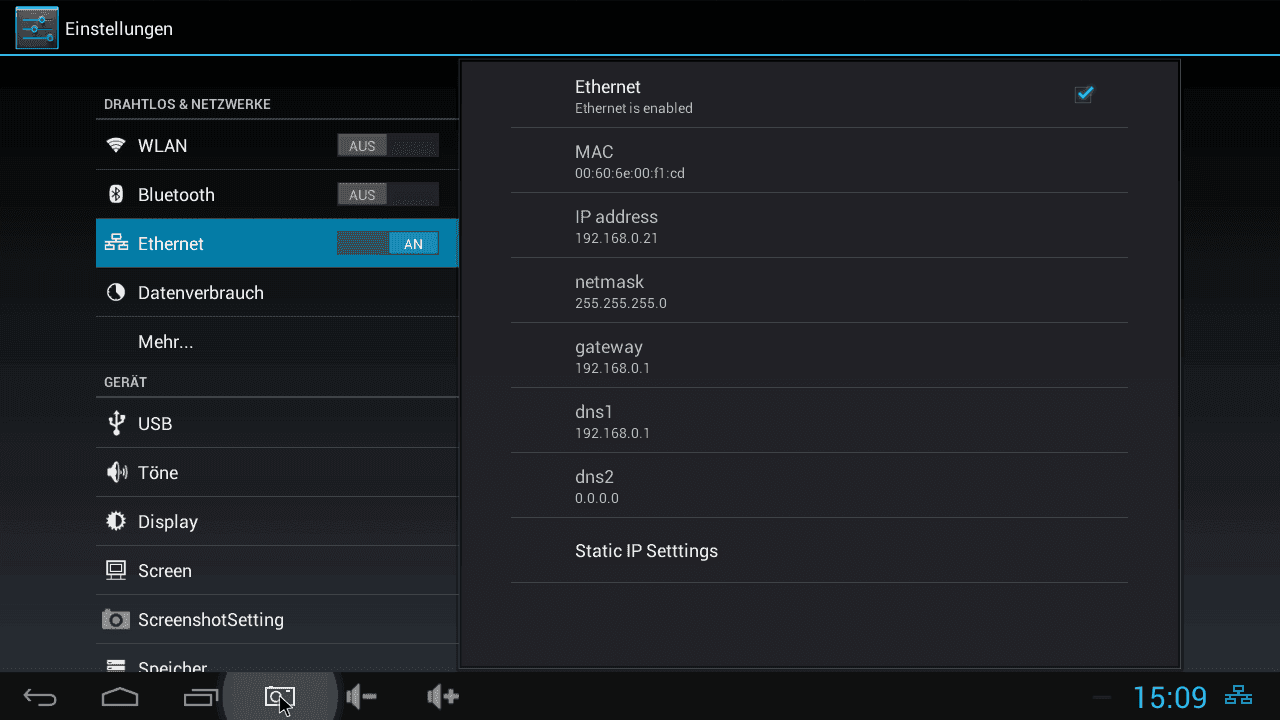
Task: Tap the Home navigation button
Action: click(x=120, y=697)
